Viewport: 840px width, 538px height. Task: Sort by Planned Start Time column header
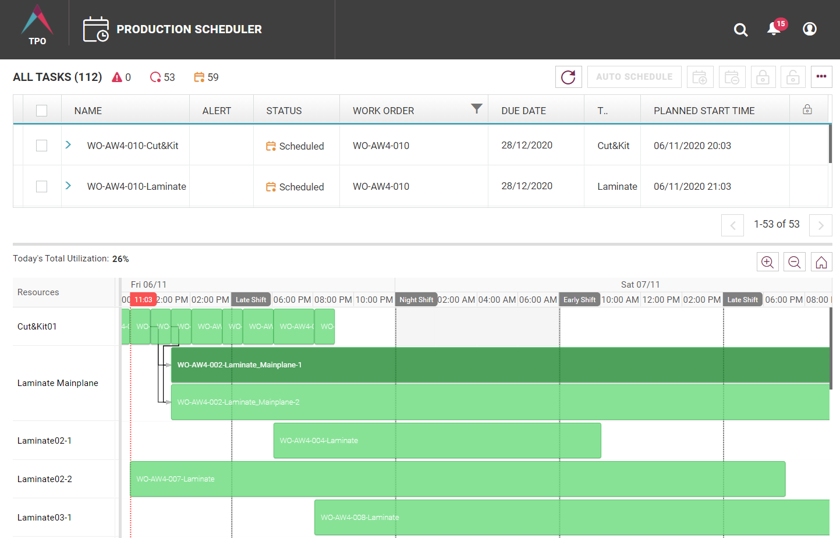(703, 111)
